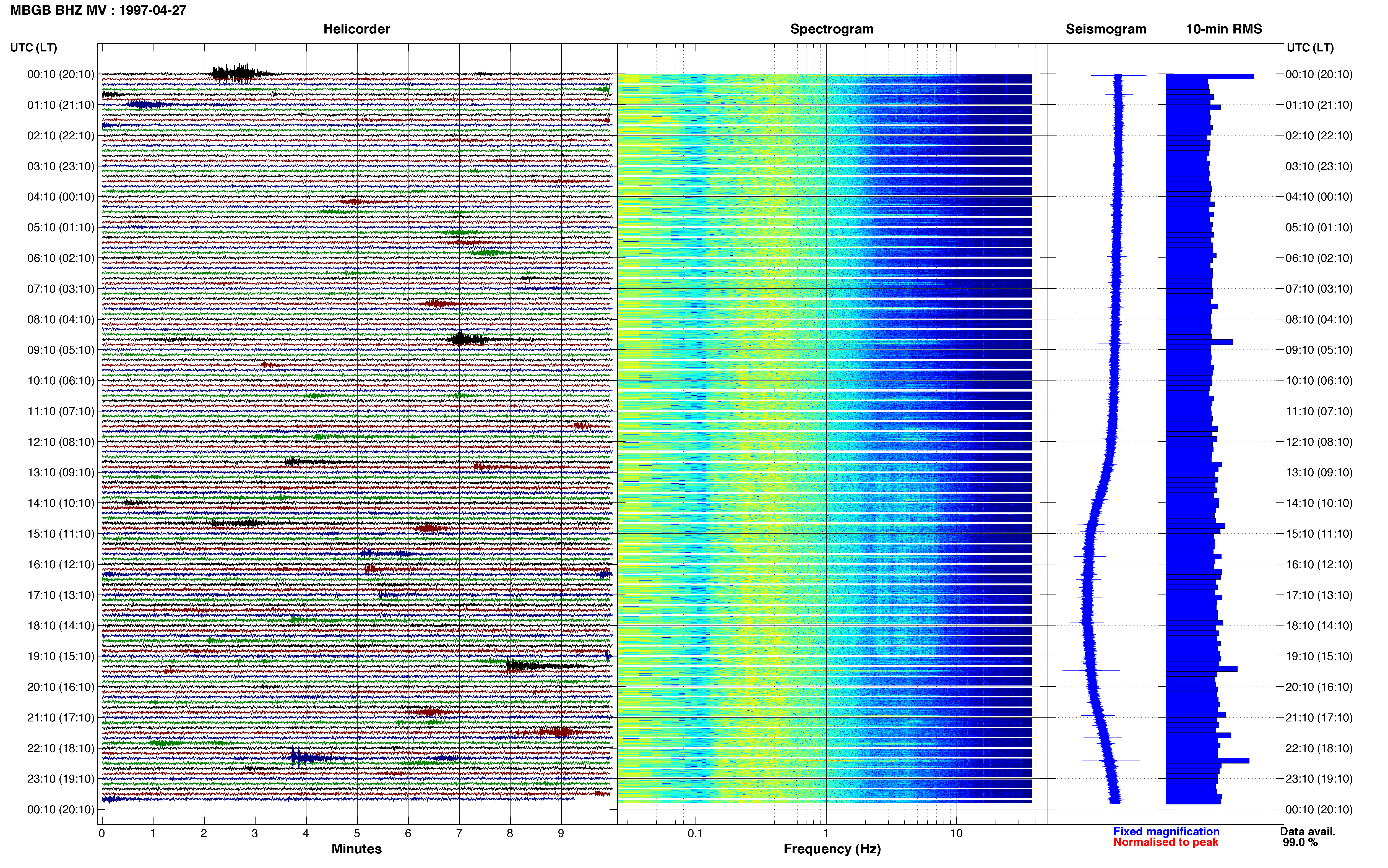1388x868 pixels.
Task: Click the large black event burst at 00:10
Action: pos(241,73)
